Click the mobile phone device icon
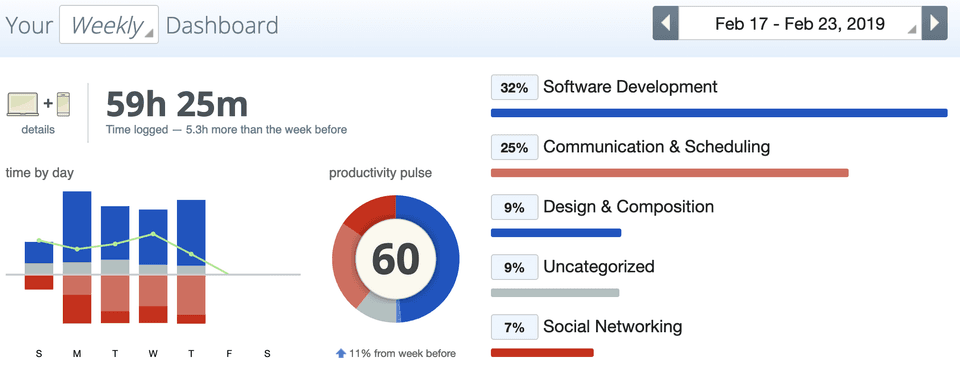 click(x=63, y=103)
